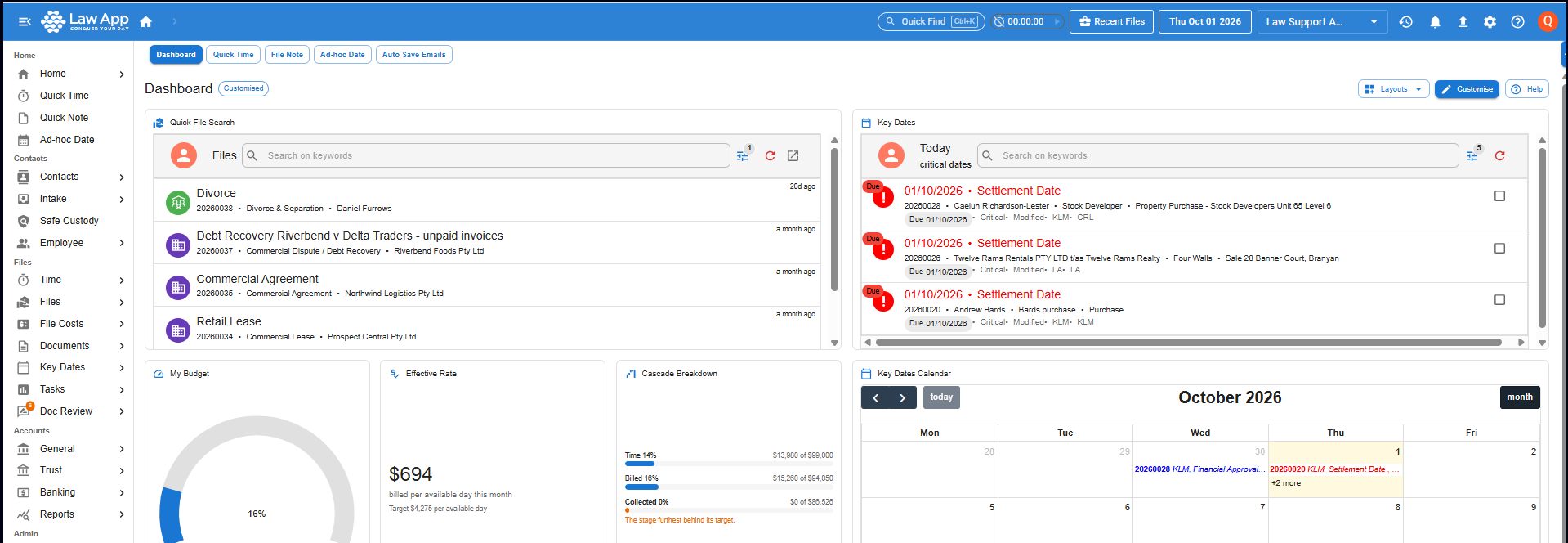Open Quick Note in sidebar
This screenshot has width=1568, height=543.
click(64, 118)
